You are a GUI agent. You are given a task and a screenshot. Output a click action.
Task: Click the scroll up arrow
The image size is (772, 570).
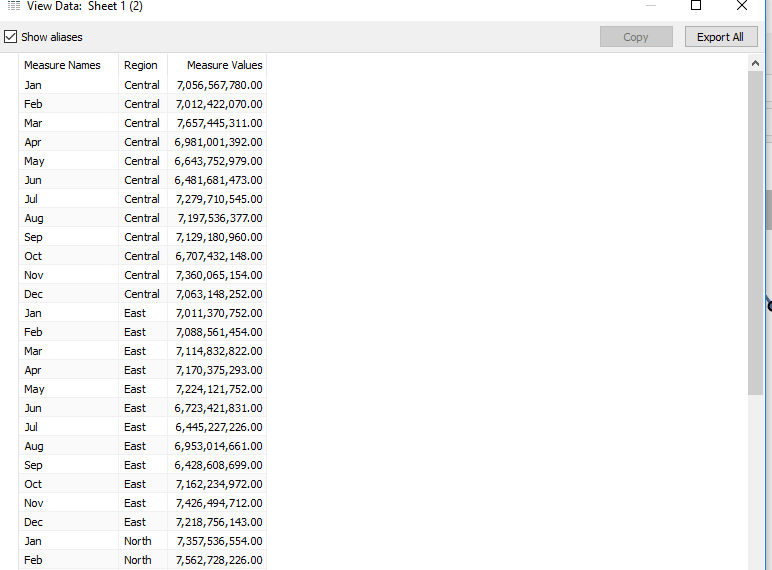tap(755, 63)
